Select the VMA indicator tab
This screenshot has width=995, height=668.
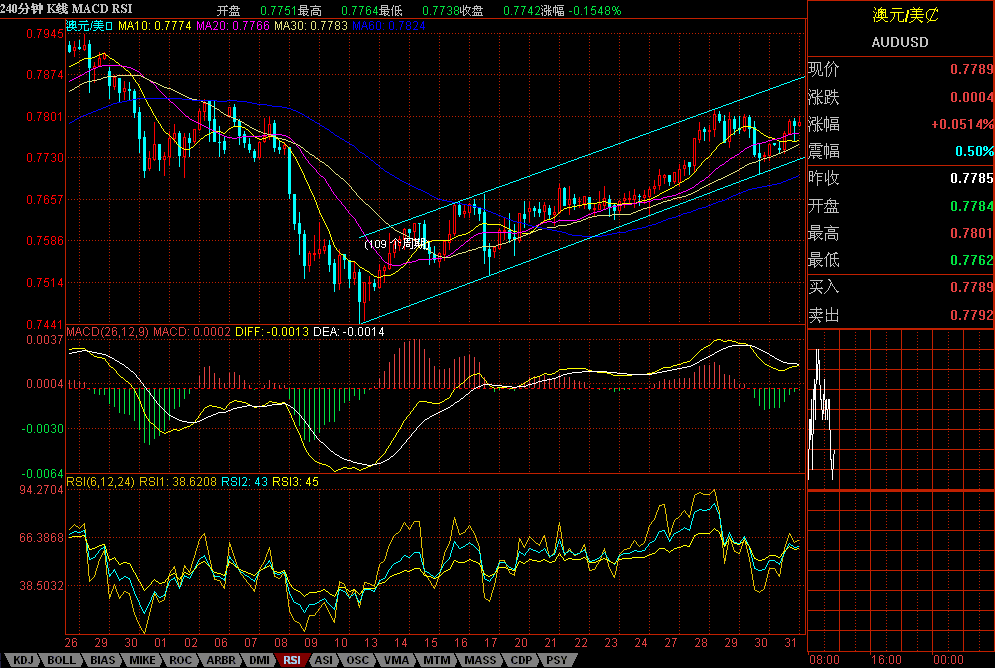(395, 660)
